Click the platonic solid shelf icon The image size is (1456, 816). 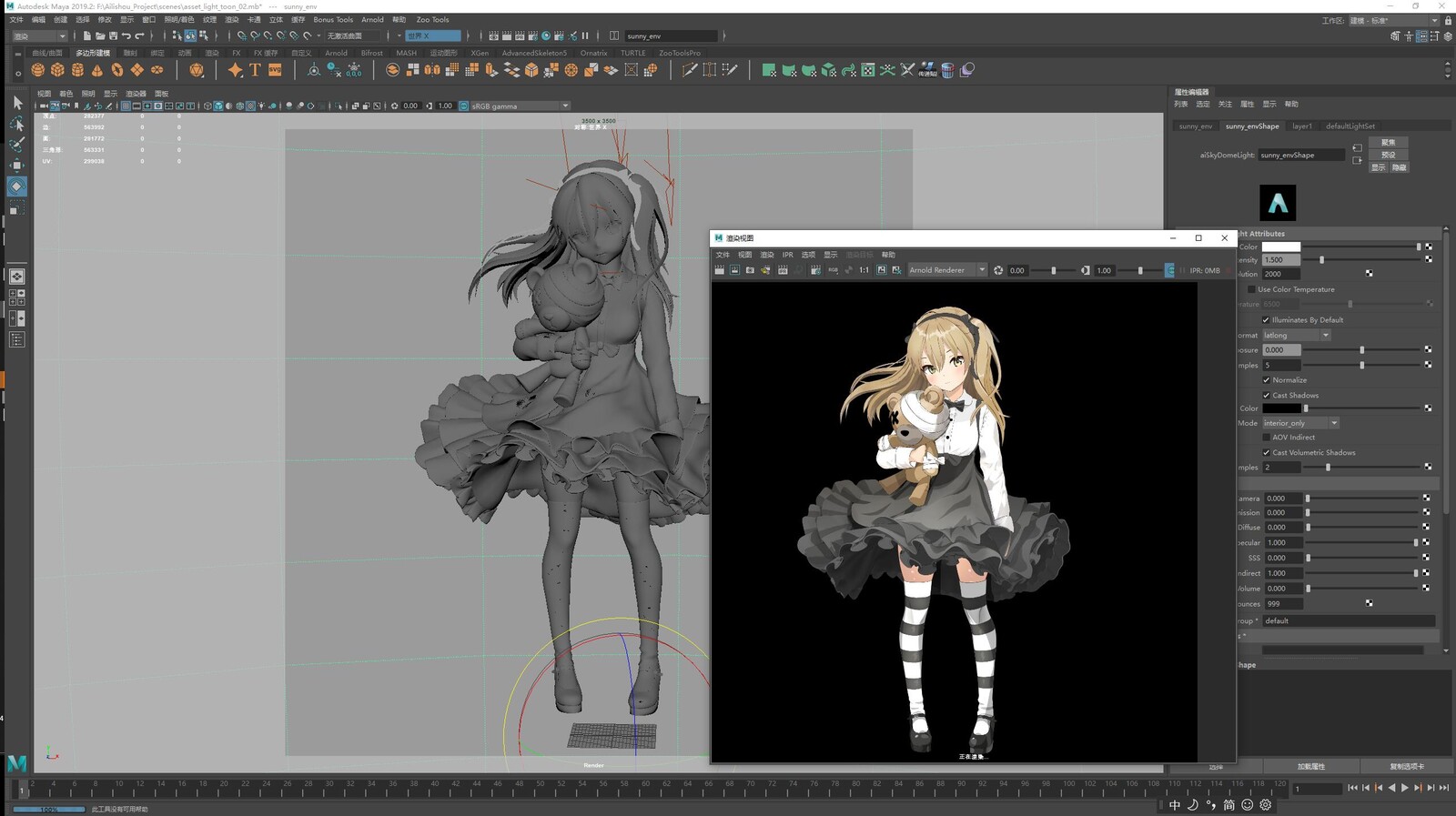197,70
